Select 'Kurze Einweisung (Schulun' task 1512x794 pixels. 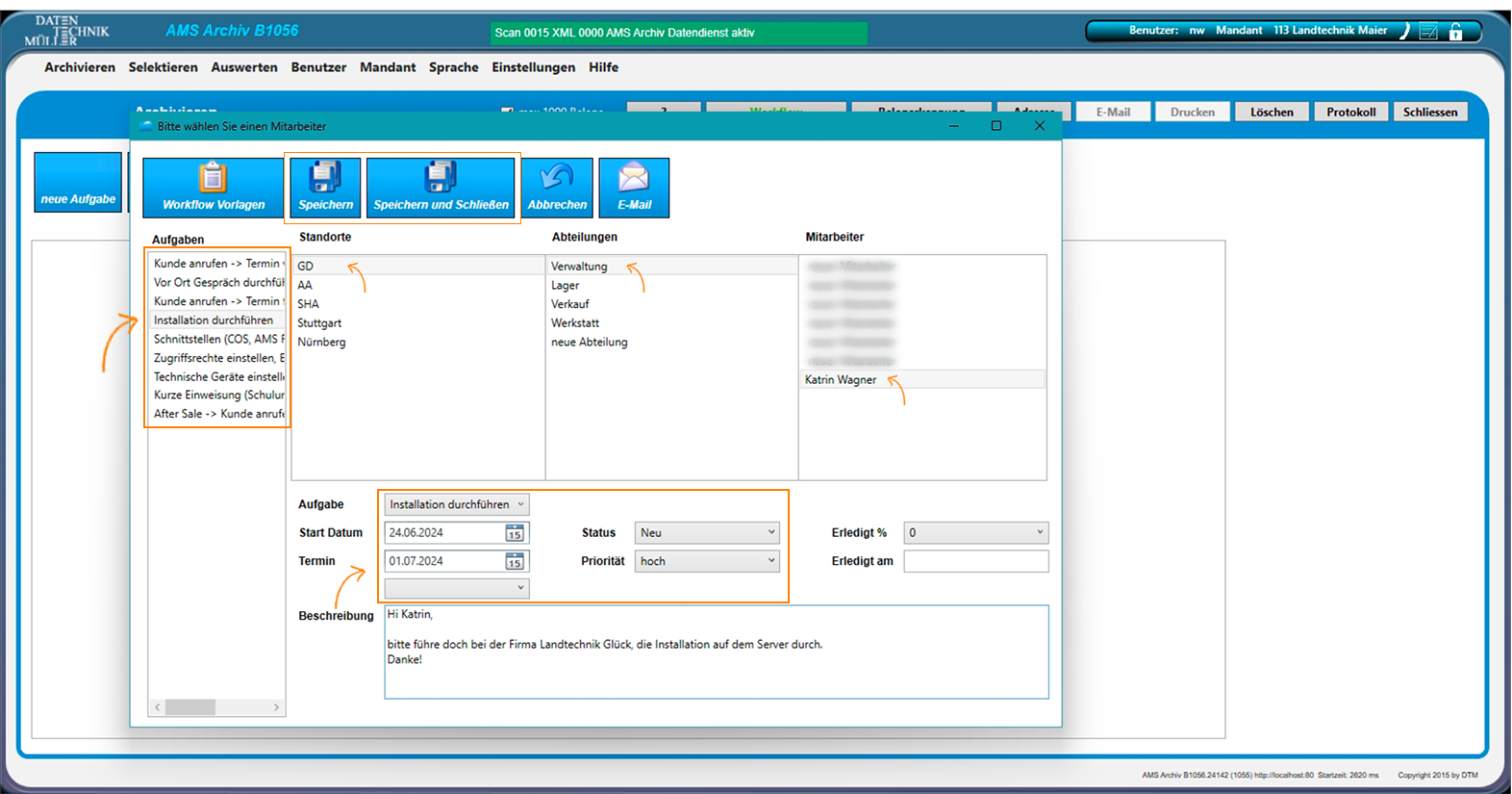tap(217, 396)
